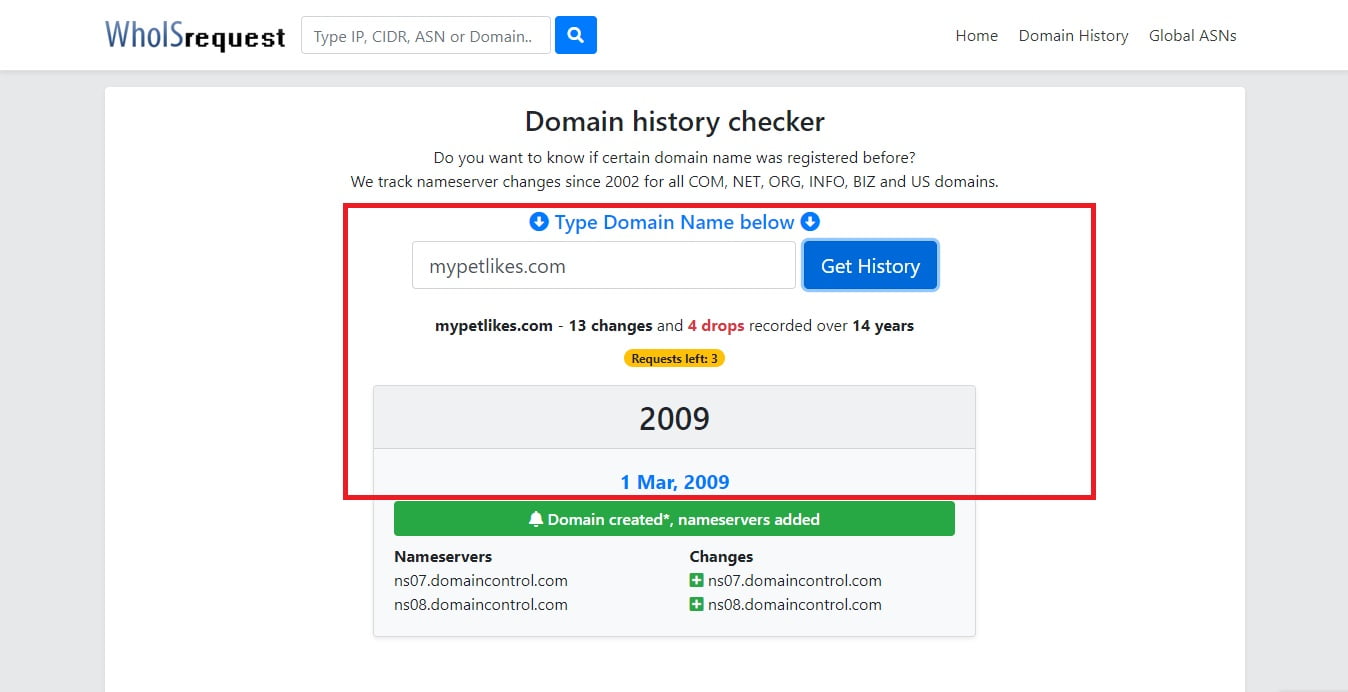
Task: Open the Home nav link
Action: click(x=976, y=36)
